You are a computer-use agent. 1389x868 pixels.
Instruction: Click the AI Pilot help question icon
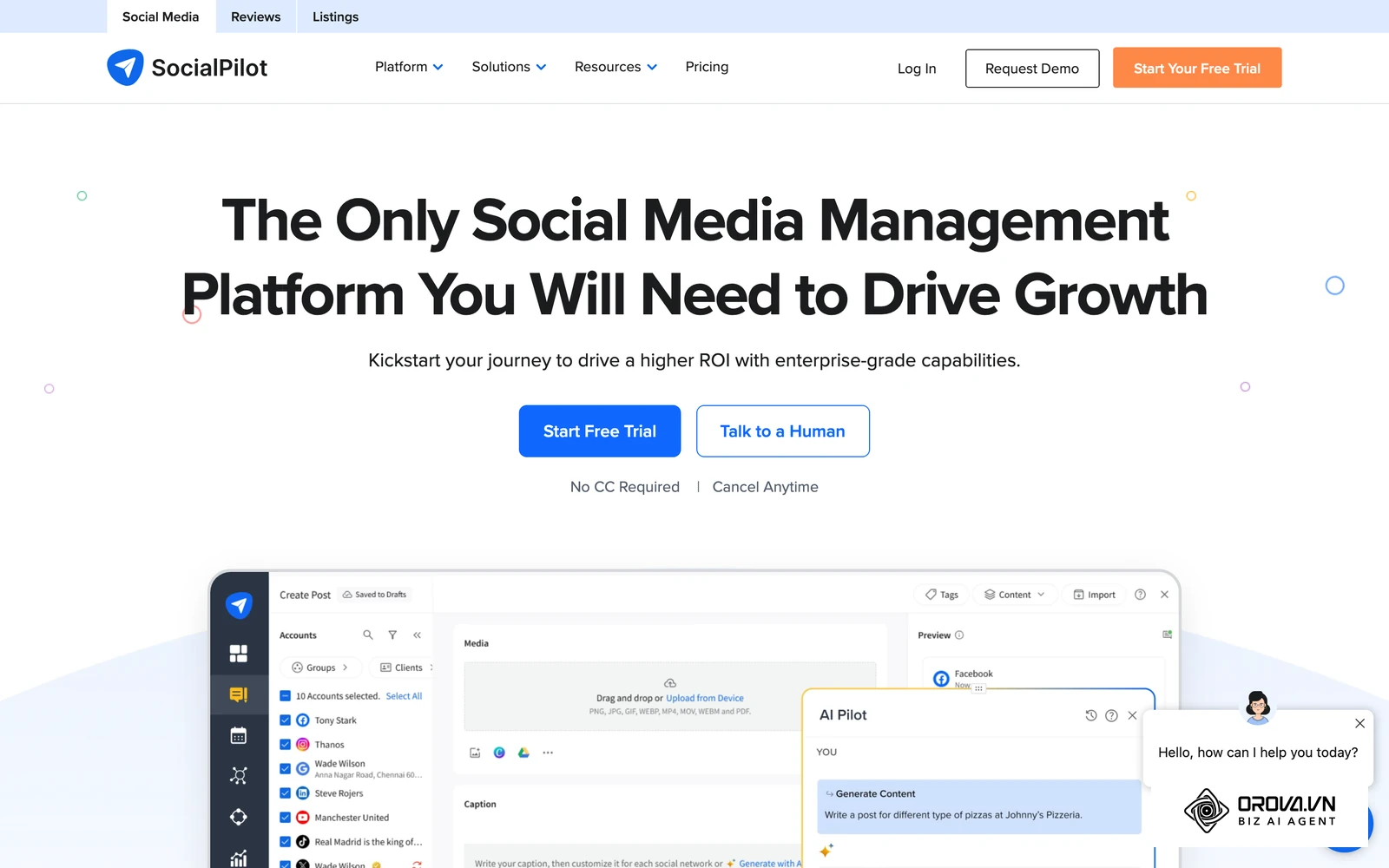coord(1111,715)
